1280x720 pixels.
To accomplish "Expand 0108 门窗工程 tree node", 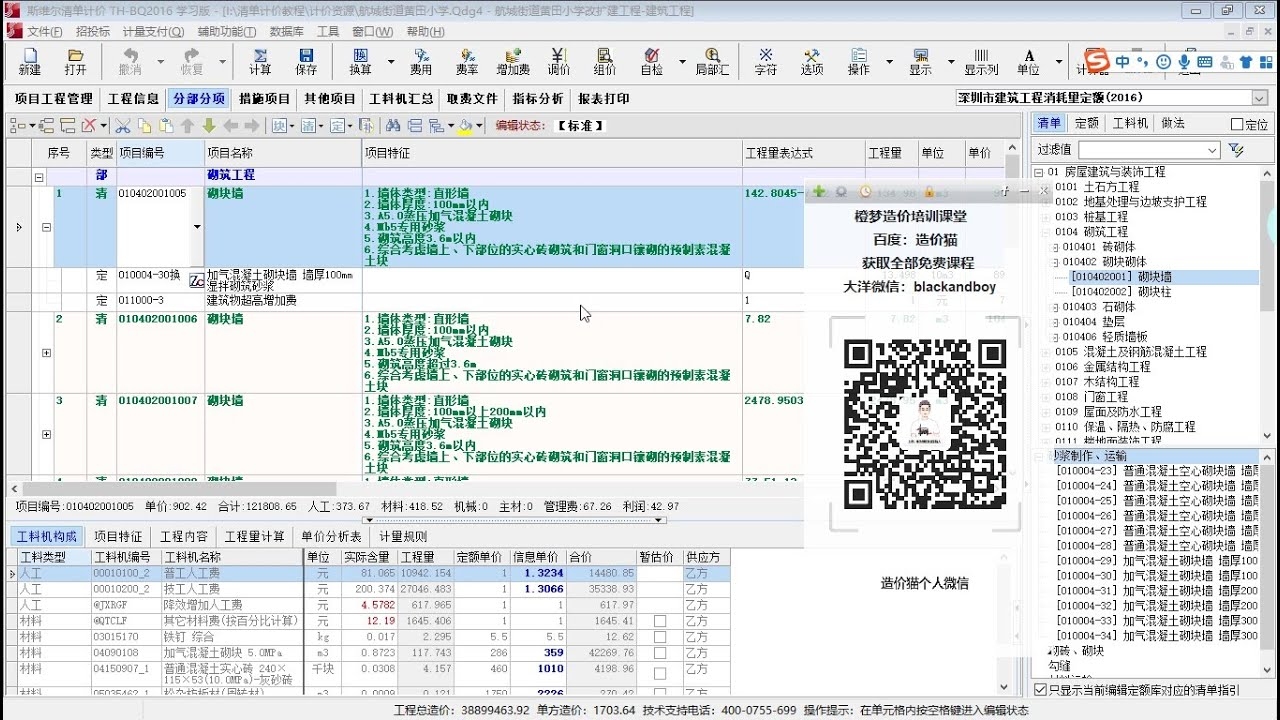I will click(x=1046, y=397).
